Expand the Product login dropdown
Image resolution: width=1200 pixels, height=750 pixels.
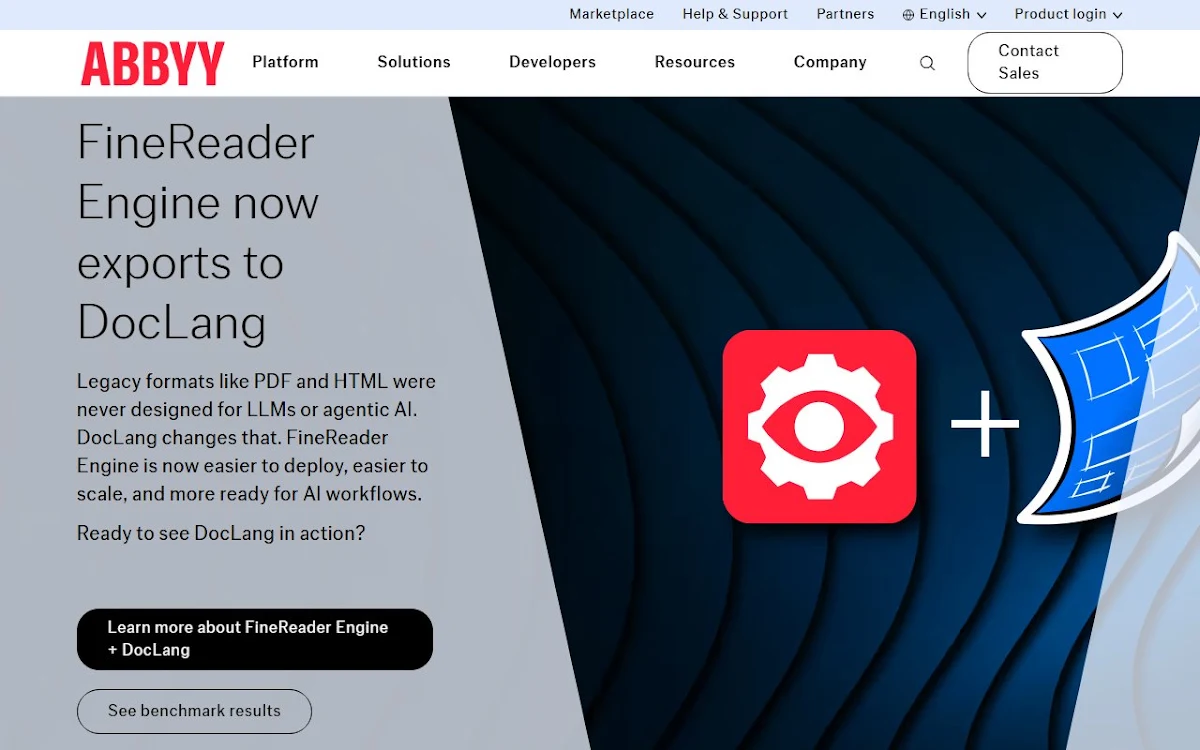(x=1068, y=14)
